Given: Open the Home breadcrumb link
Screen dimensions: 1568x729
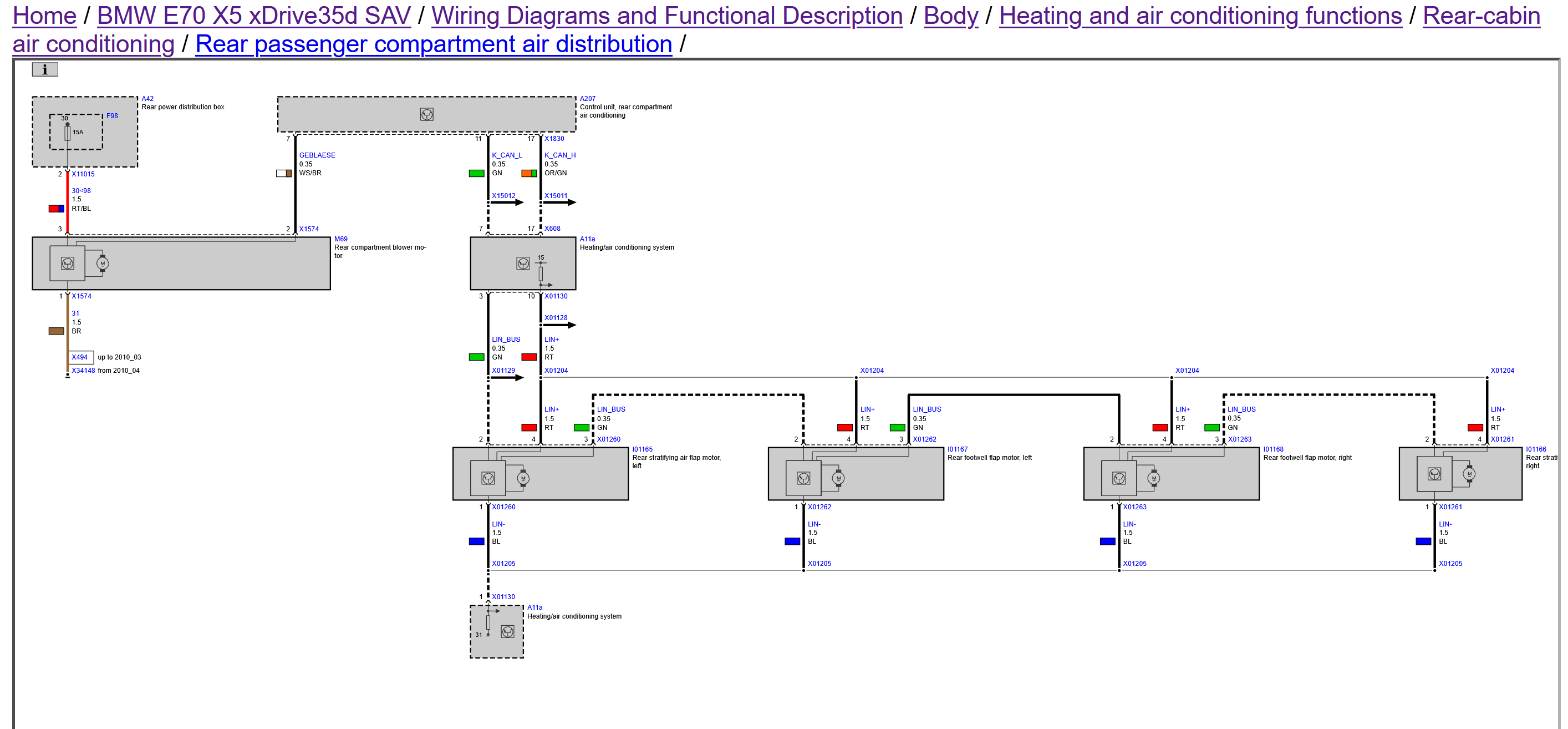Looking at the screenshot, I should point(44,16).
